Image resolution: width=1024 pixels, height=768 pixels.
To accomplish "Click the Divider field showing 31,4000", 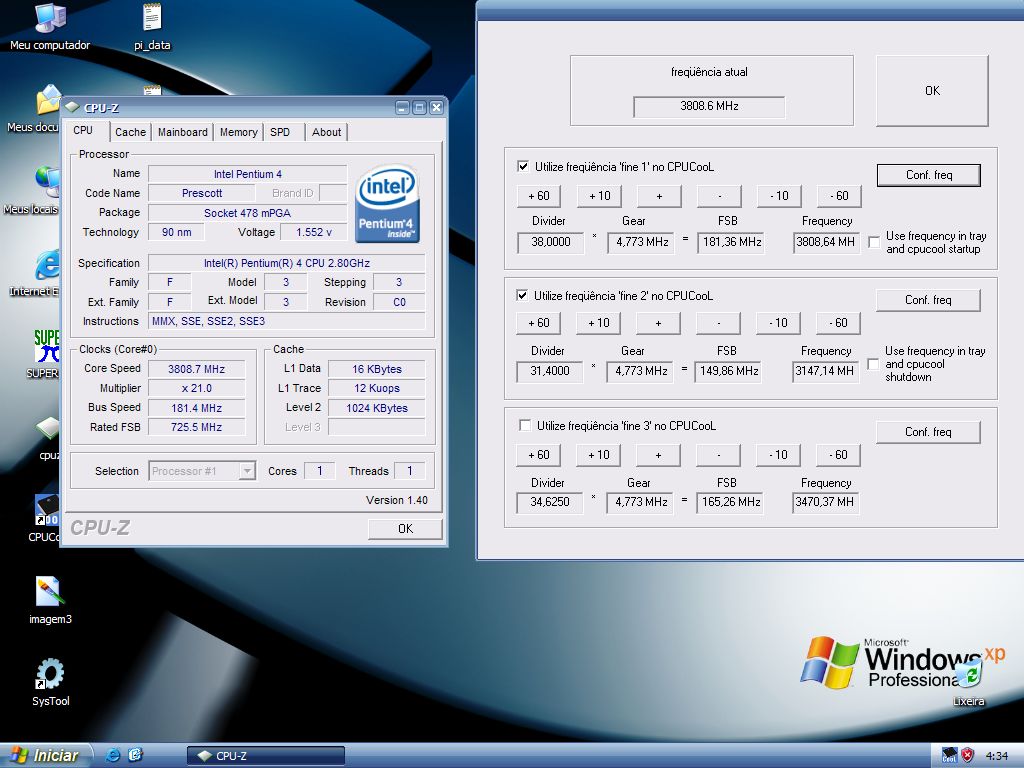I will (549, 371).
